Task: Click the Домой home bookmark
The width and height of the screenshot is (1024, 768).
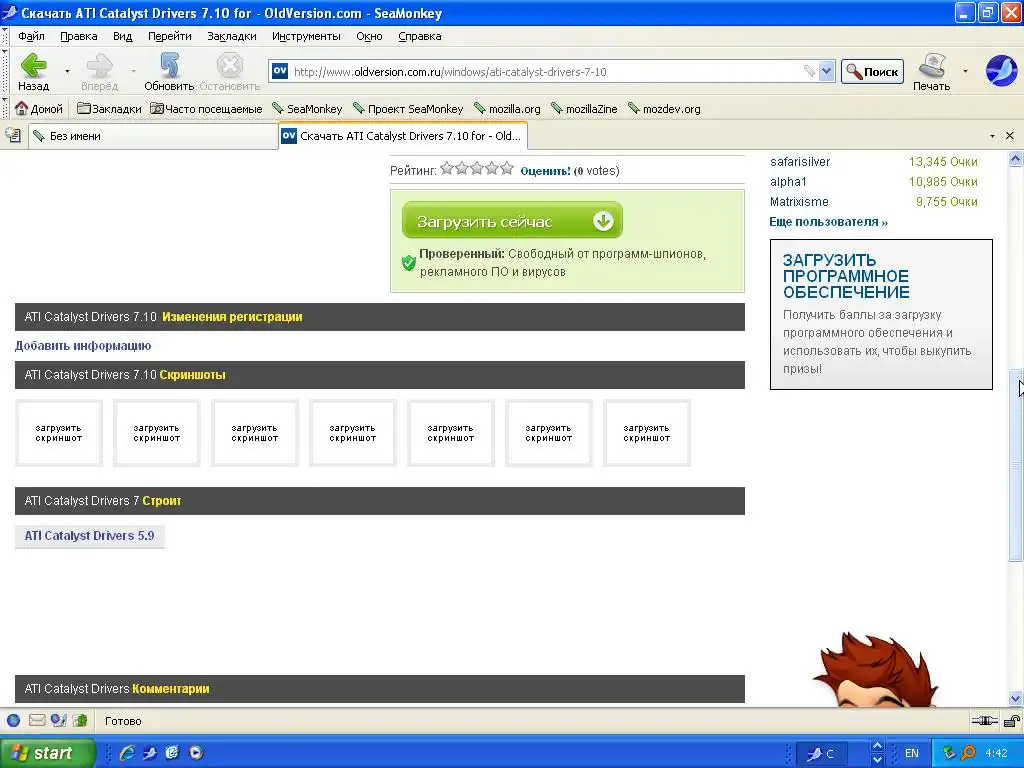Action: [x=39, y=108]
